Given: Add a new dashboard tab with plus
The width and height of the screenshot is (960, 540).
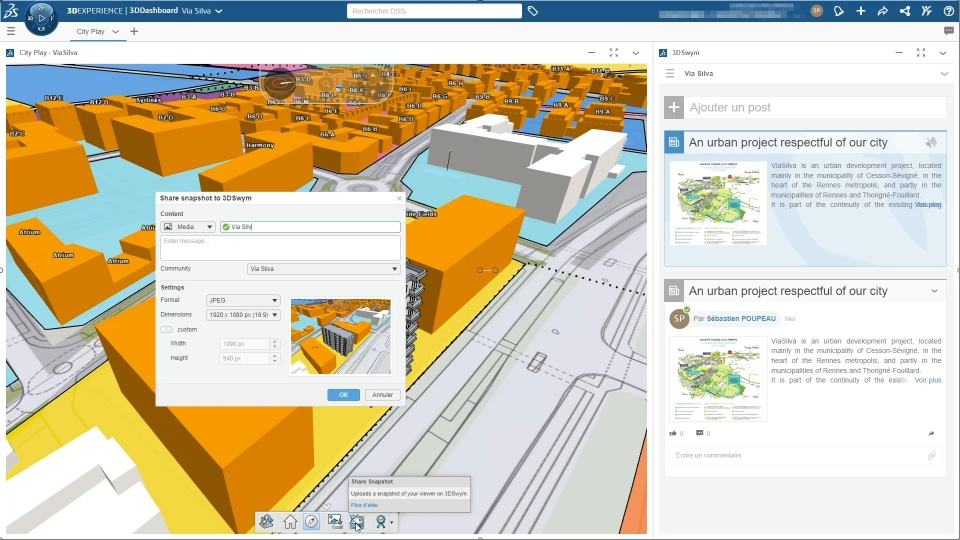Looking at the screenshot, I should 134,31.
